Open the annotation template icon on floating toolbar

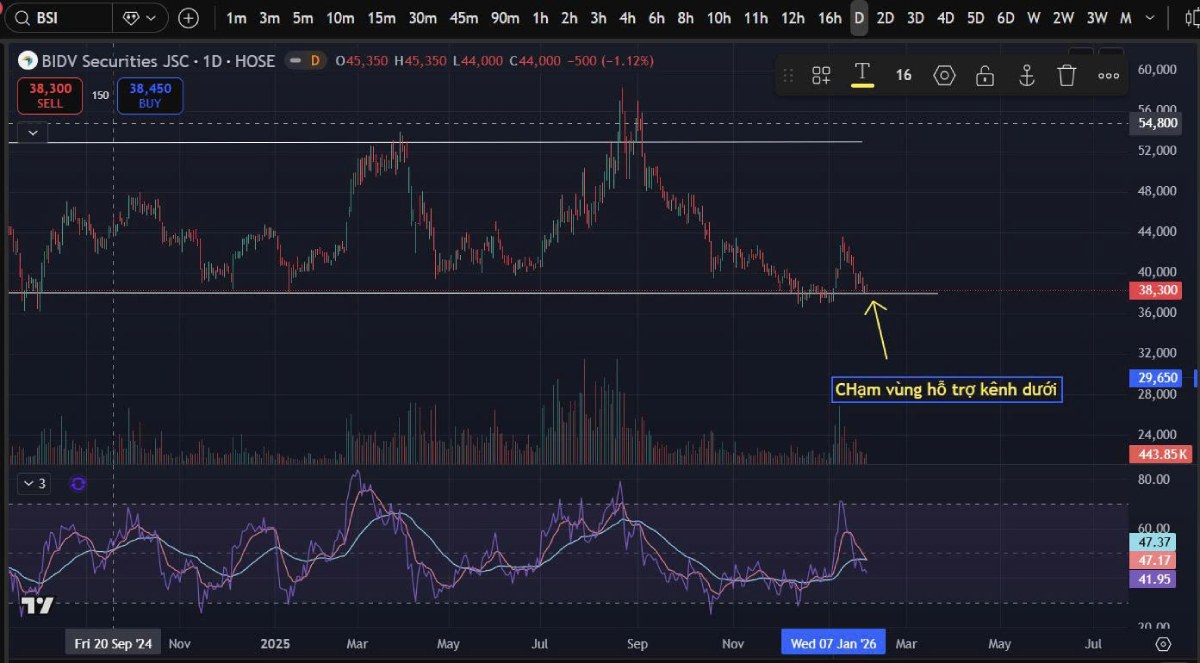pos(820,74)
